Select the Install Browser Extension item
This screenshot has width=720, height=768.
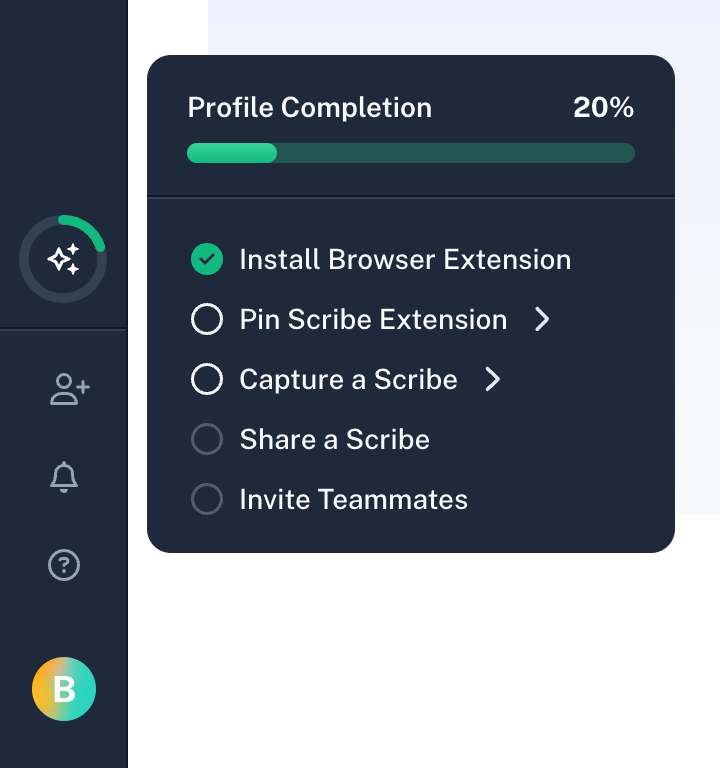tap(405, 260)
